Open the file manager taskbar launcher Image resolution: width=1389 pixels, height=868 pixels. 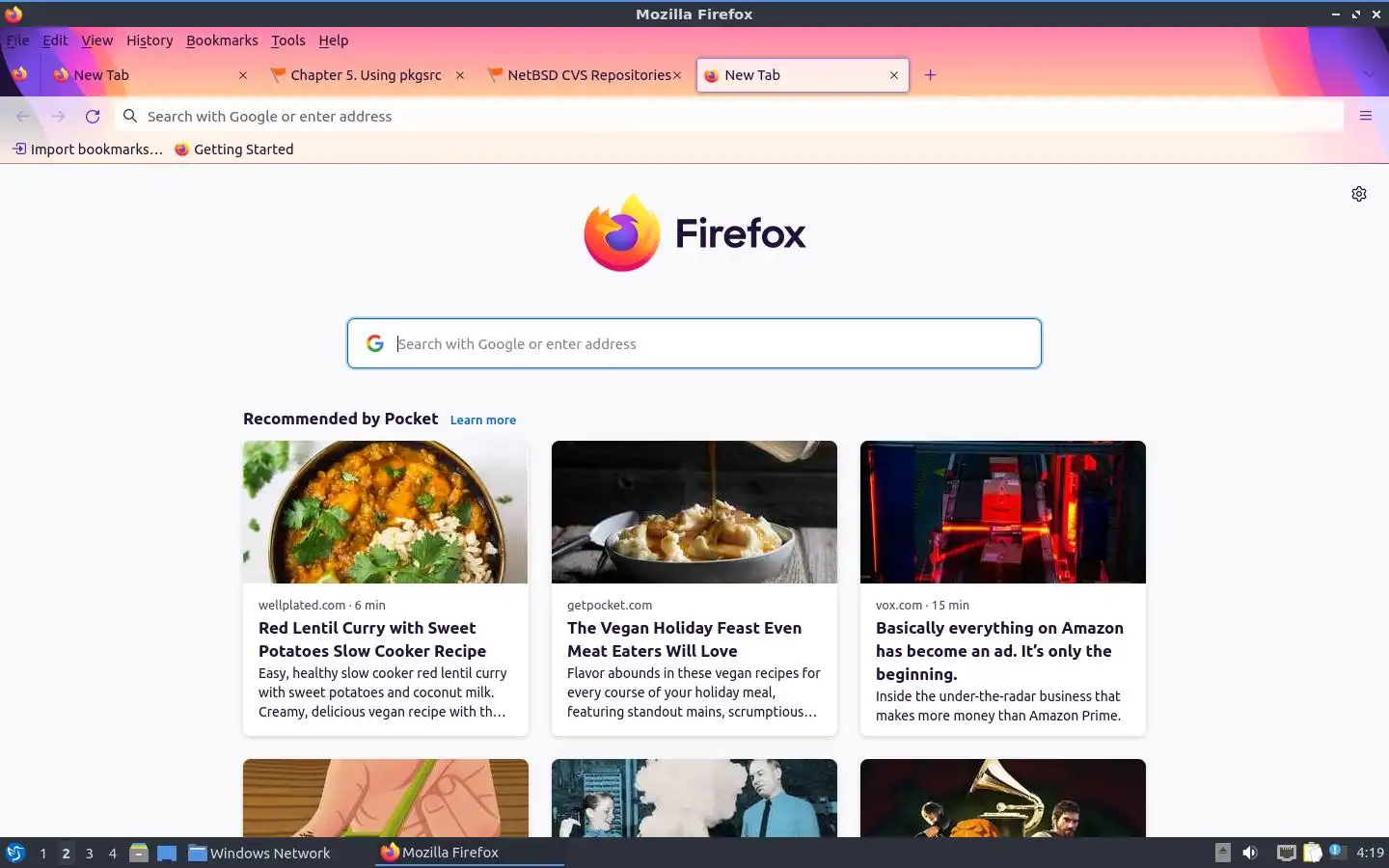pos(139,853)
